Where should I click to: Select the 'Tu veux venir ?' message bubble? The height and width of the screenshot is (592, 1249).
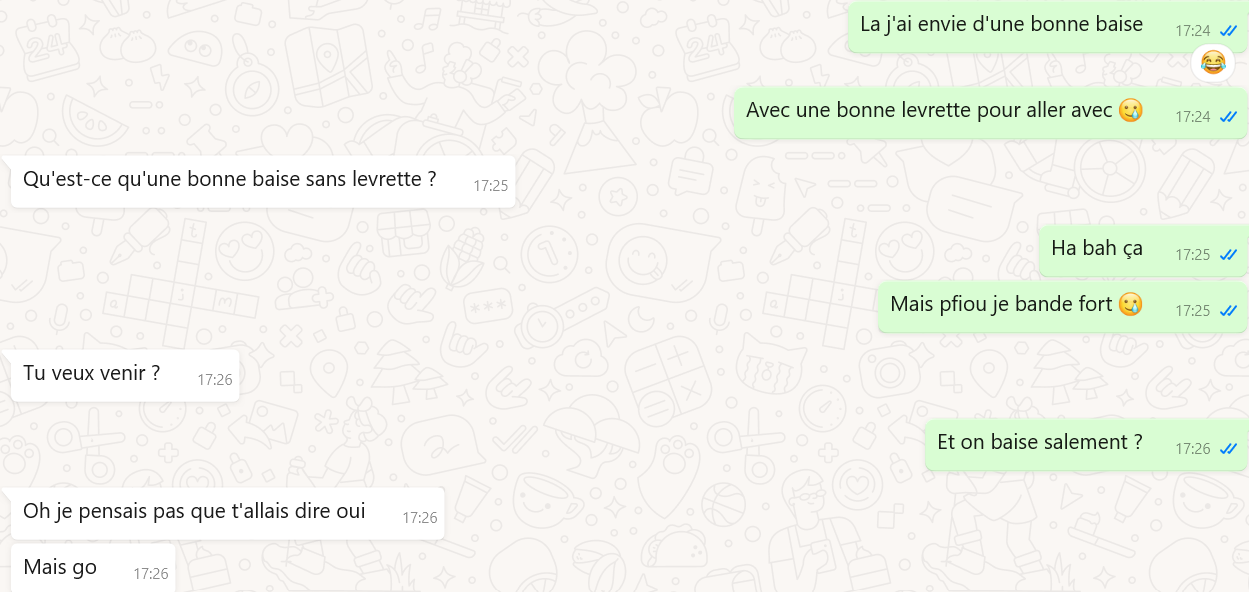pos(125,375)
